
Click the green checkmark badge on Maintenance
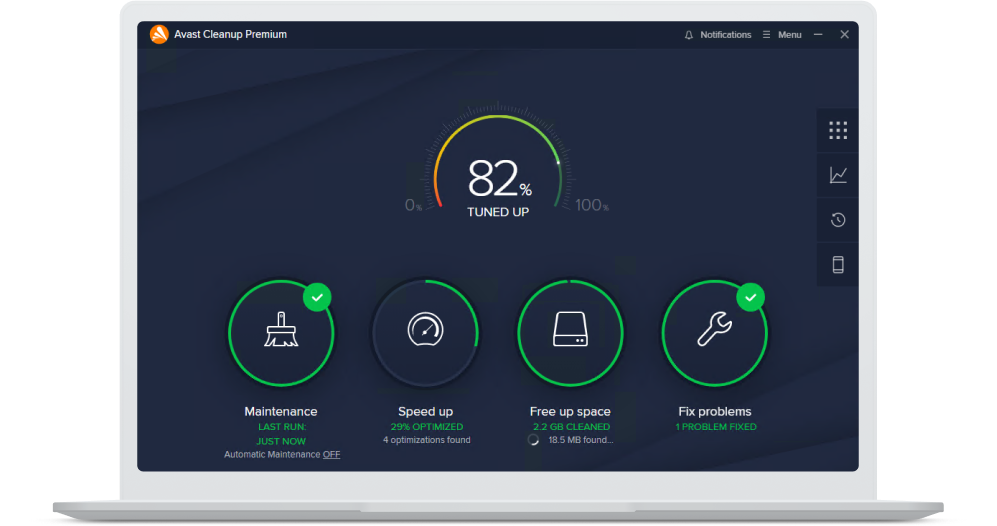317,297
